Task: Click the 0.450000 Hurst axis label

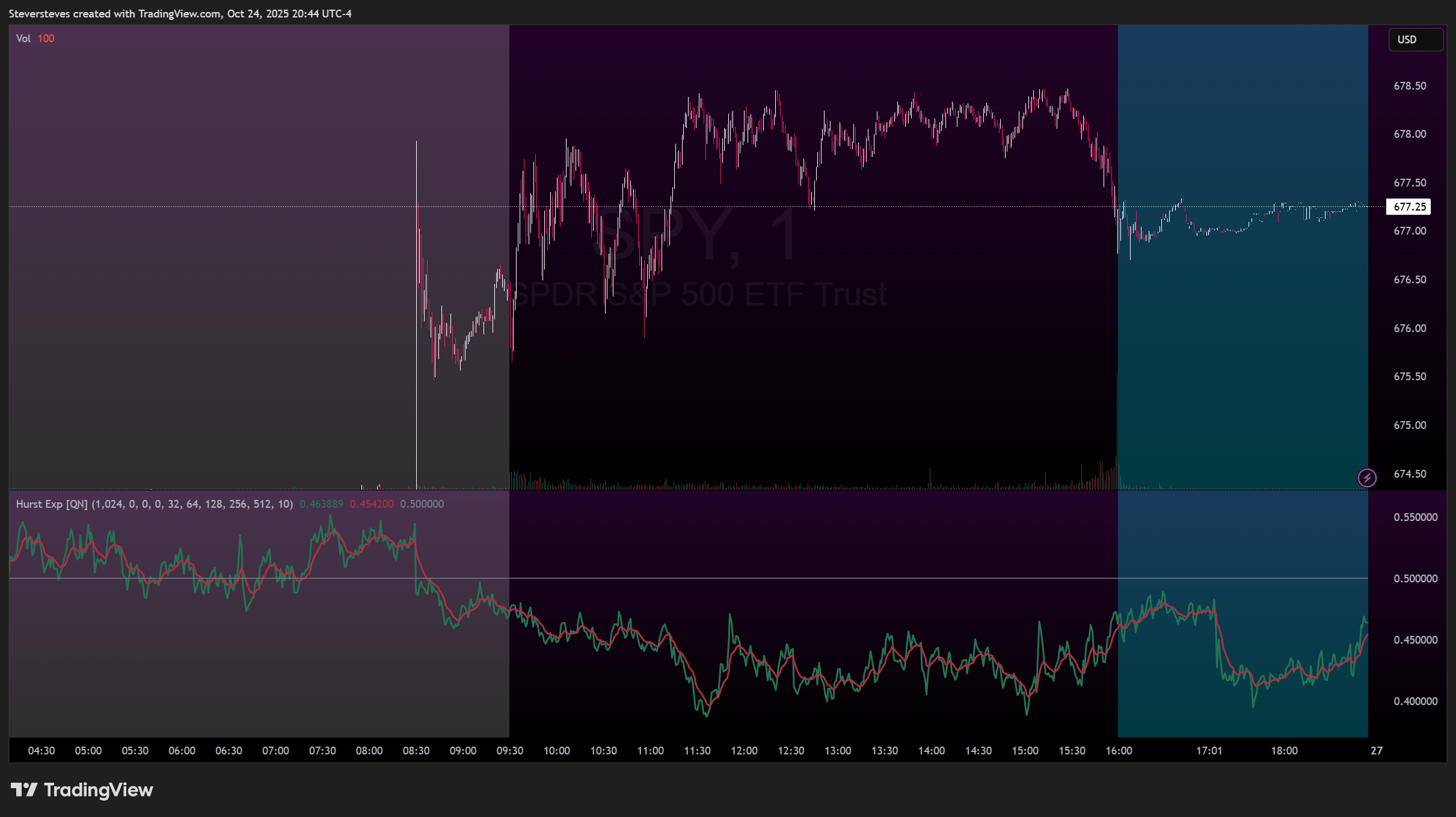Action: [x=1416, y=640]
